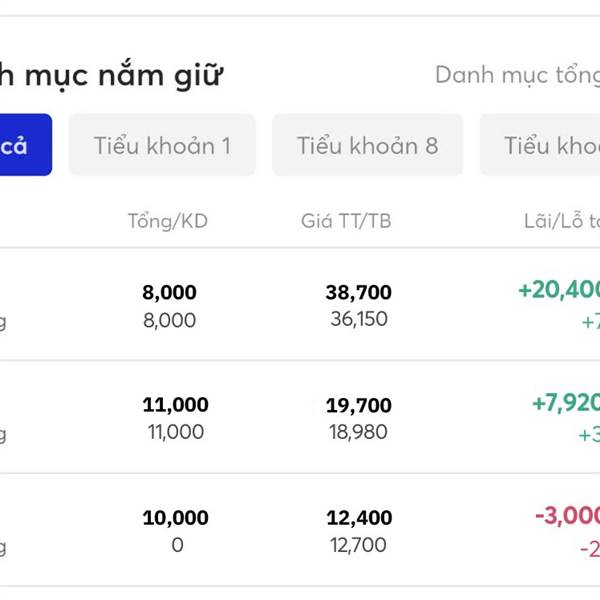Click the -3,000 loss value

tap(567, 515)
